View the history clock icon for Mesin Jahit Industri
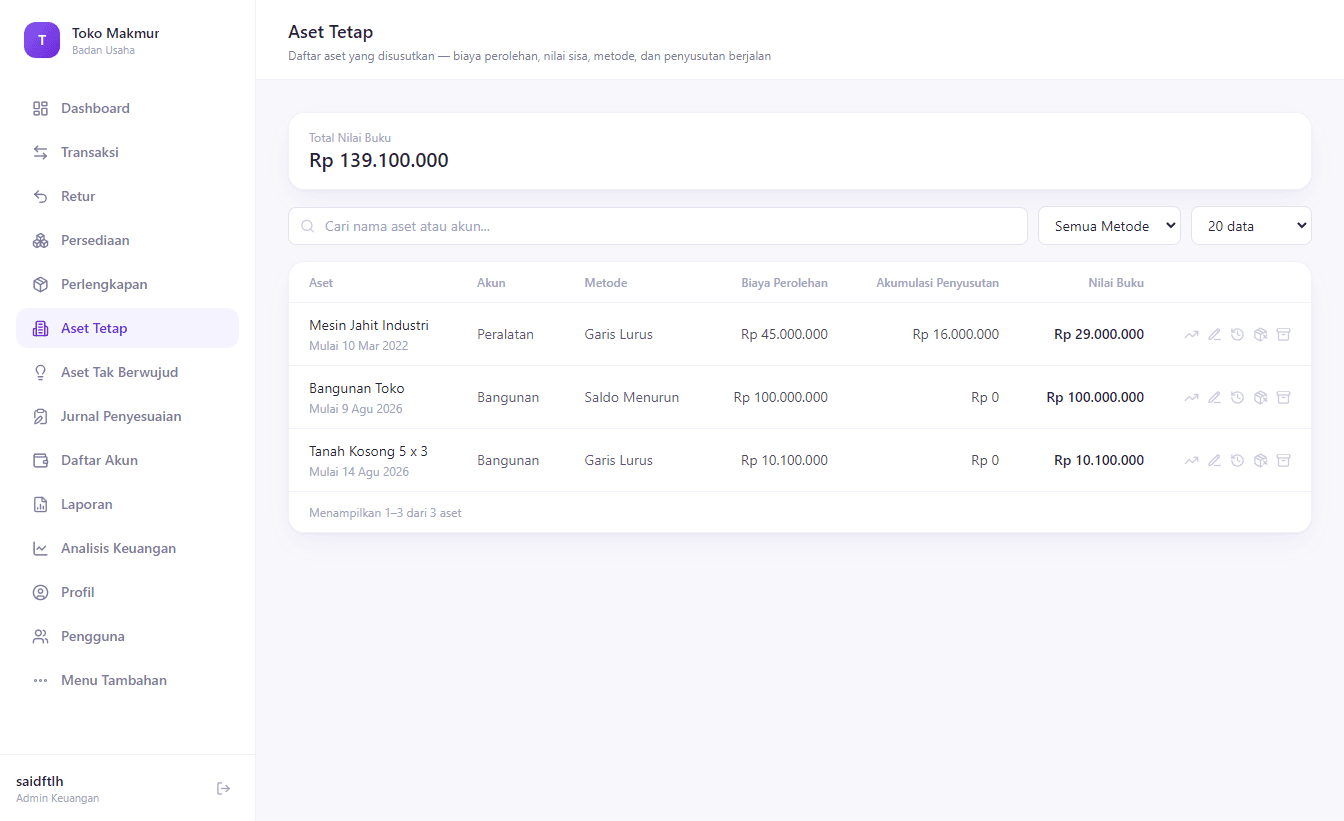This screenshot has height=821, width=1344. click(x=1237, y=335)
